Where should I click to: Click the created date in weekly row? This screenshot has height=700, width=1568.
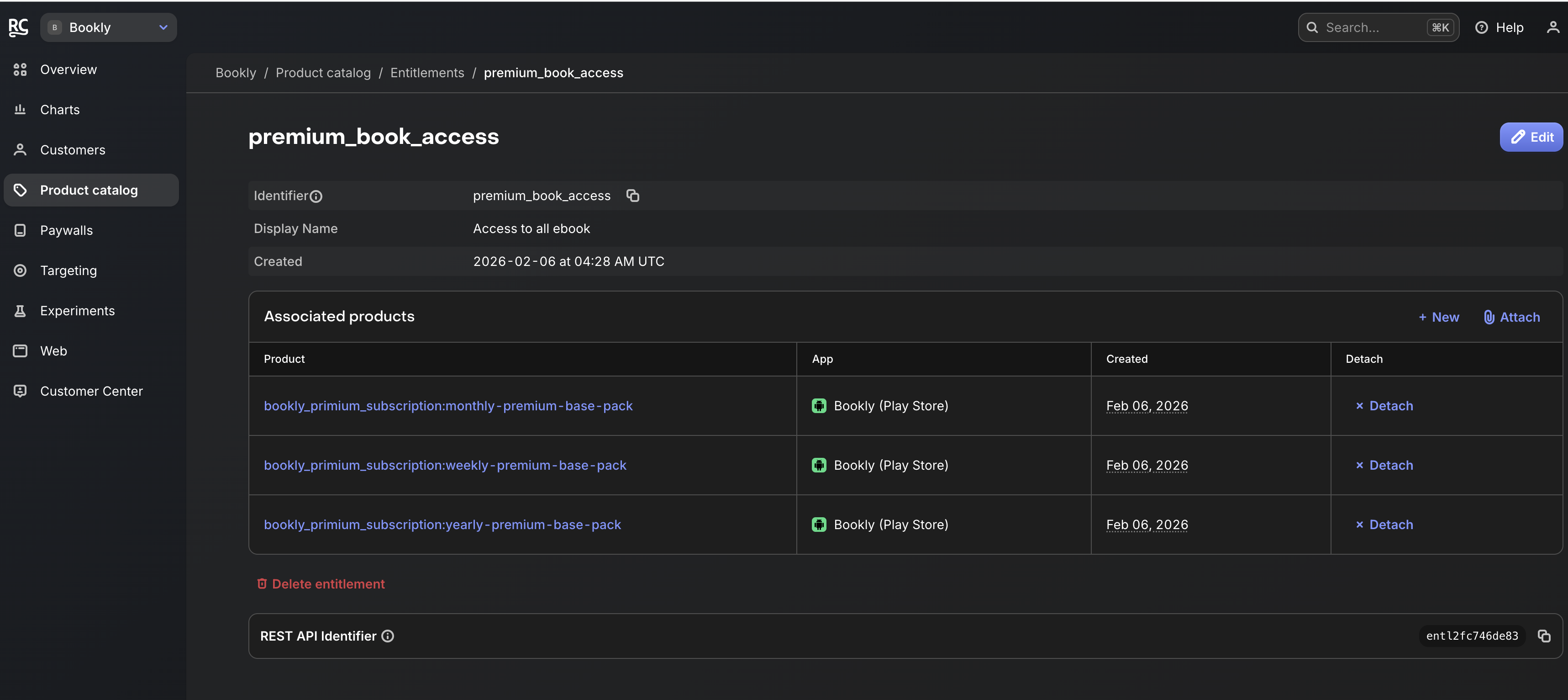pyautogui.click(x=1147, y=465)
